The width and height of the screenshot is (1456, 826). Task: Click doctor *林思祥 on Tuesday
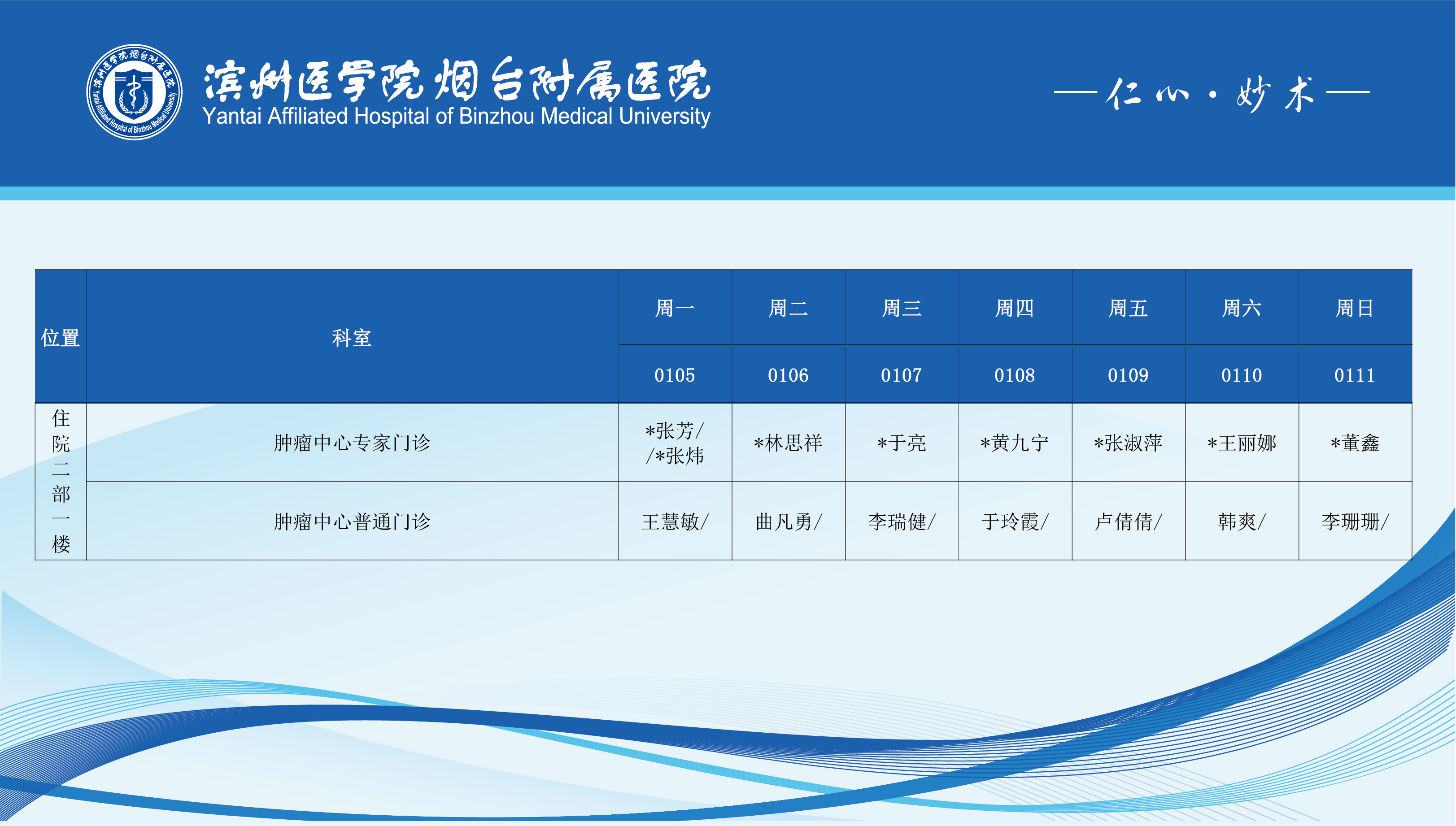pos(788,443)
